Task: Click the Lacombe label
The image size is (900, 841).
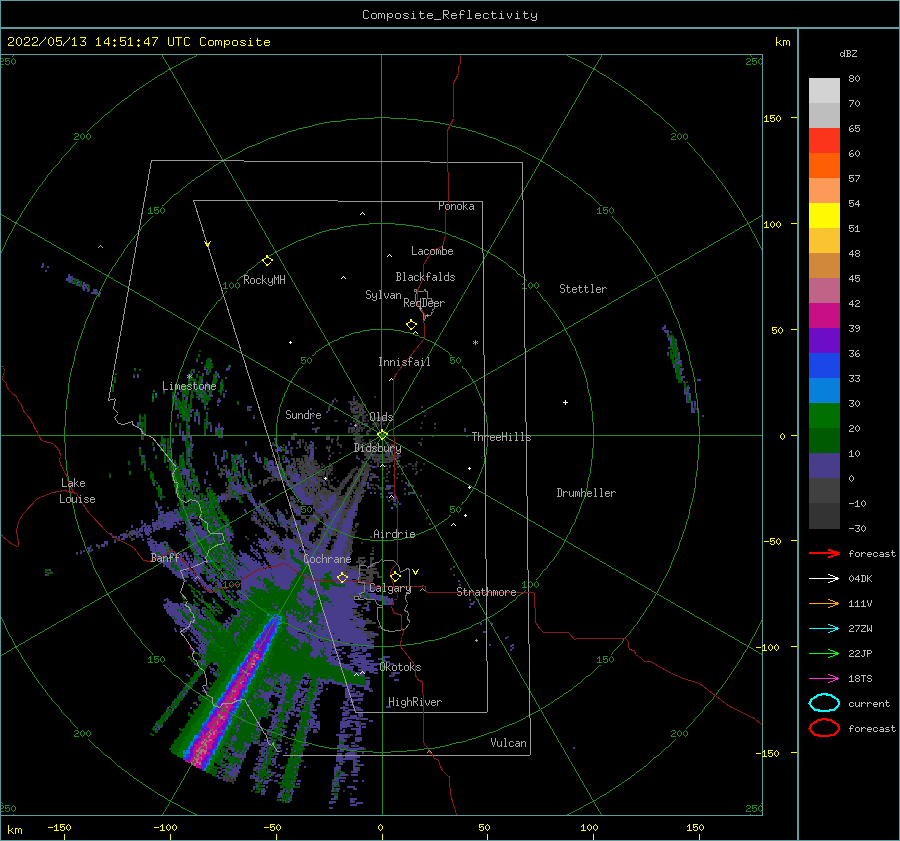Action: [432, 251]
